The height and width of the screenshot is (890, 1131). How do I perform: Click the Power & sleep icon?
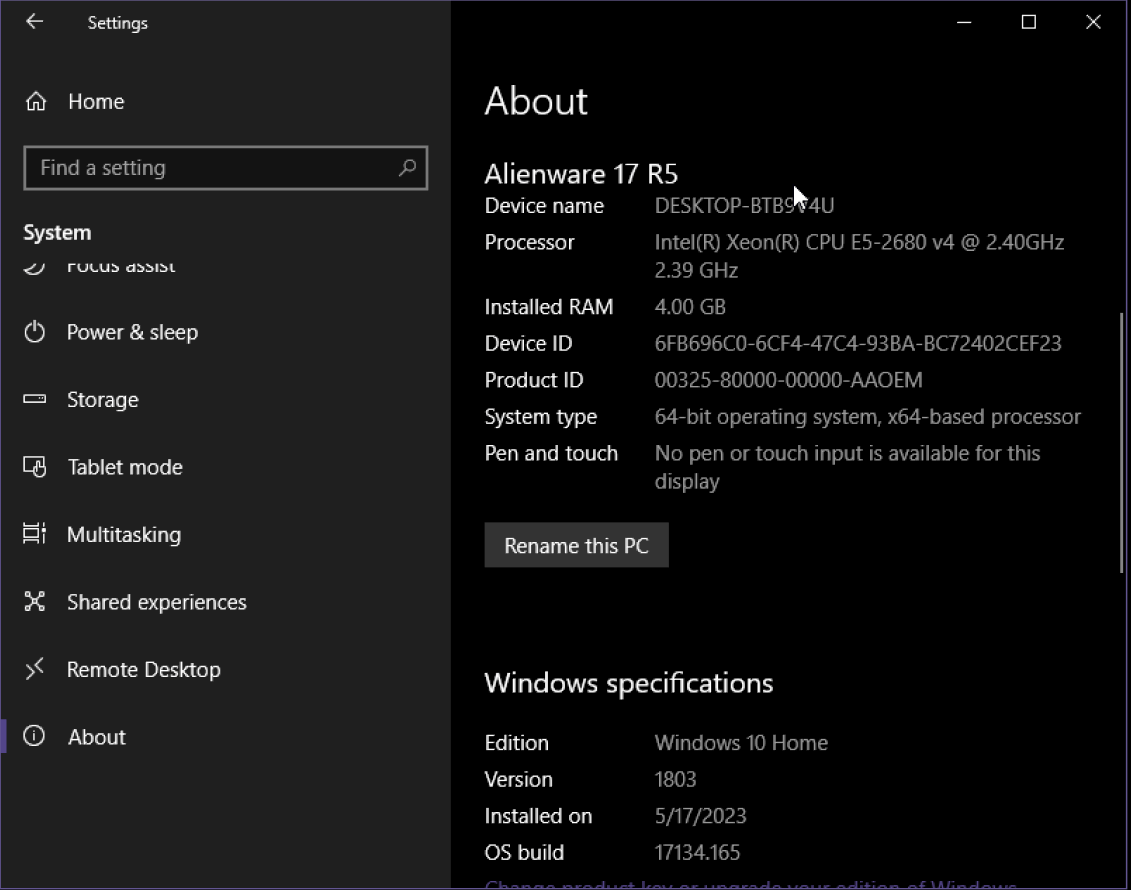pyautogui.click(x=35, y=332)
